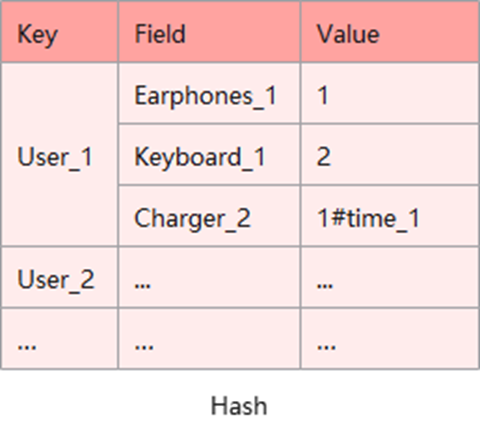Click the word Value in header

click(348, 34)
